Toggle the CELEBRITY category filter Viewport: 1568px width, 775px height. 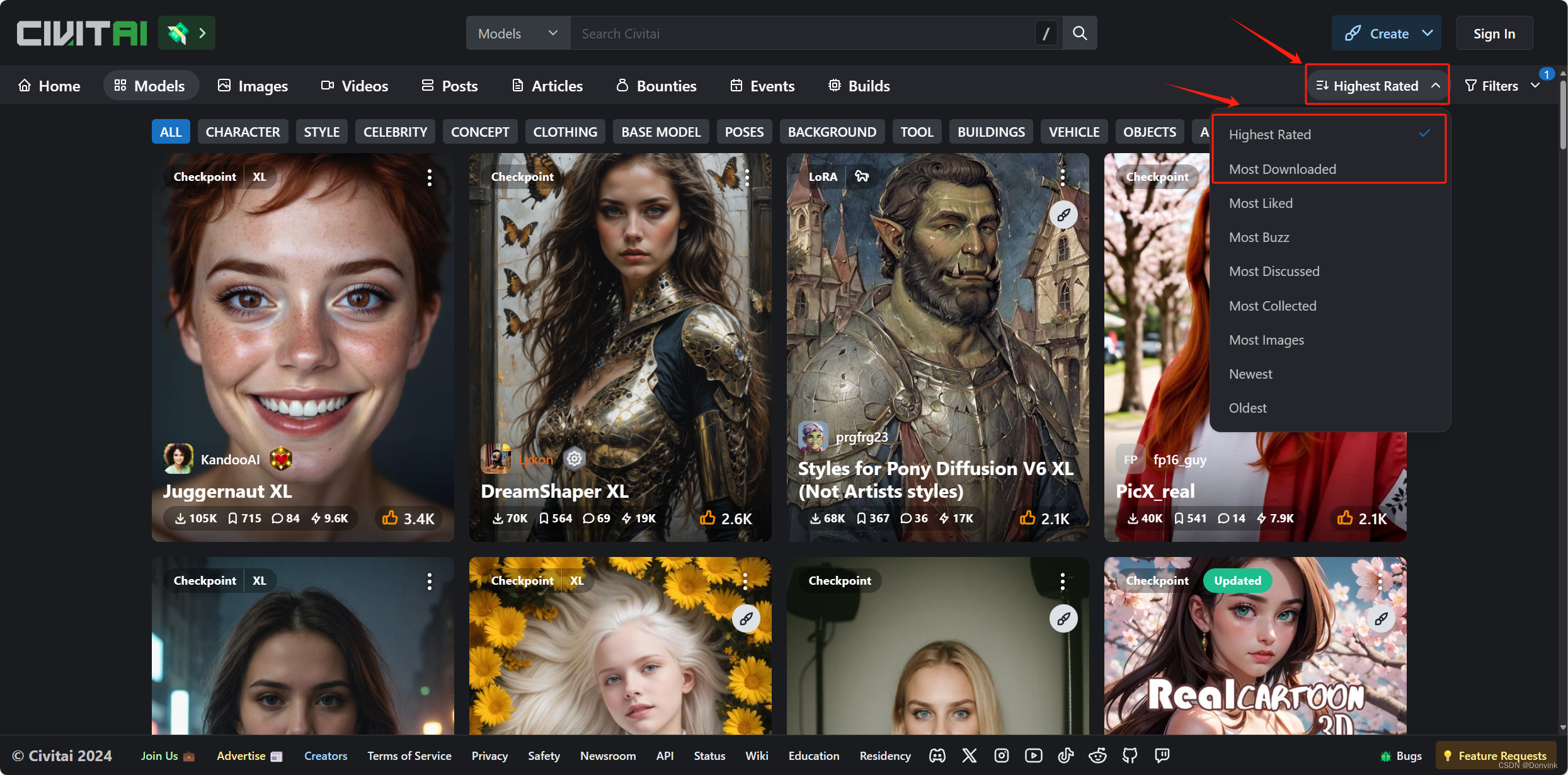point(395,132)
